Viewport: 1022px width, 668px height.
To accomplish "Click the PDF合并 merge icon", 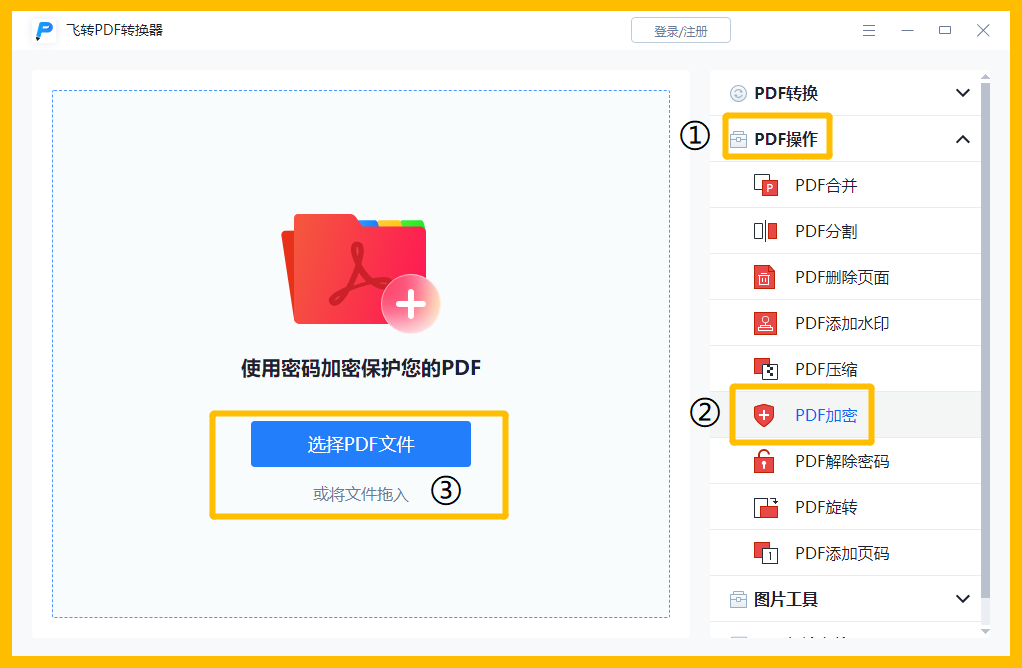I will click(x=765, y=185).
